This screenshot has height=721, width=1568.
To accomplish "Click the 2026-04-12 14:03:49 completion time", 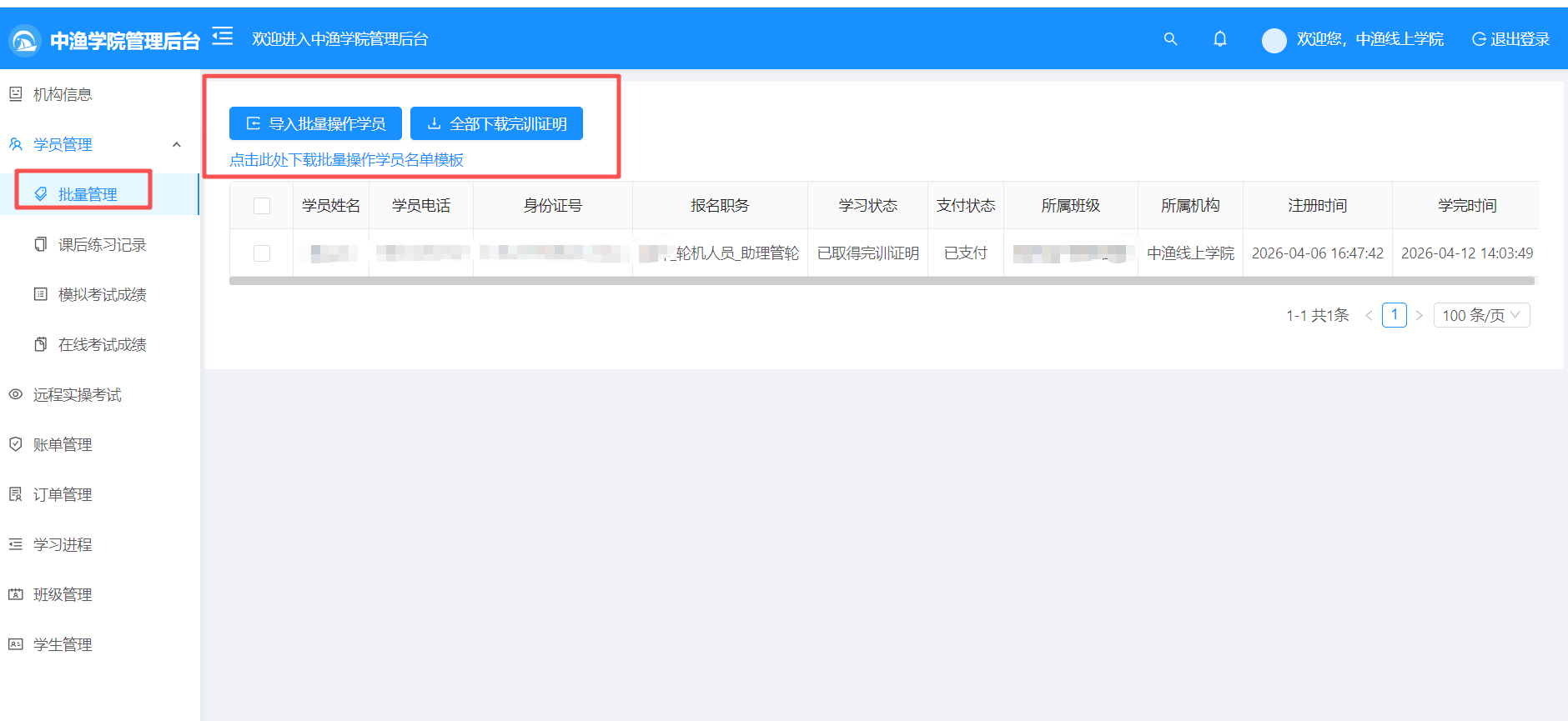I will tap(1467, 253).
